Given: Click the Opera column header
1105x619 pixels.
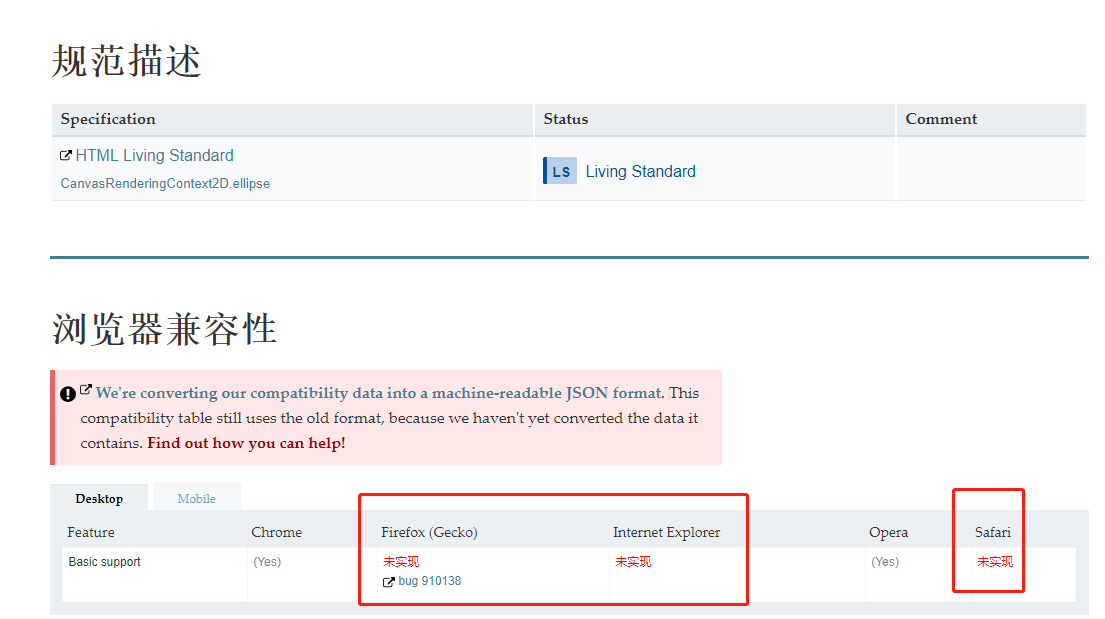Looking at the screenshot, I should (x=888, y=532).
